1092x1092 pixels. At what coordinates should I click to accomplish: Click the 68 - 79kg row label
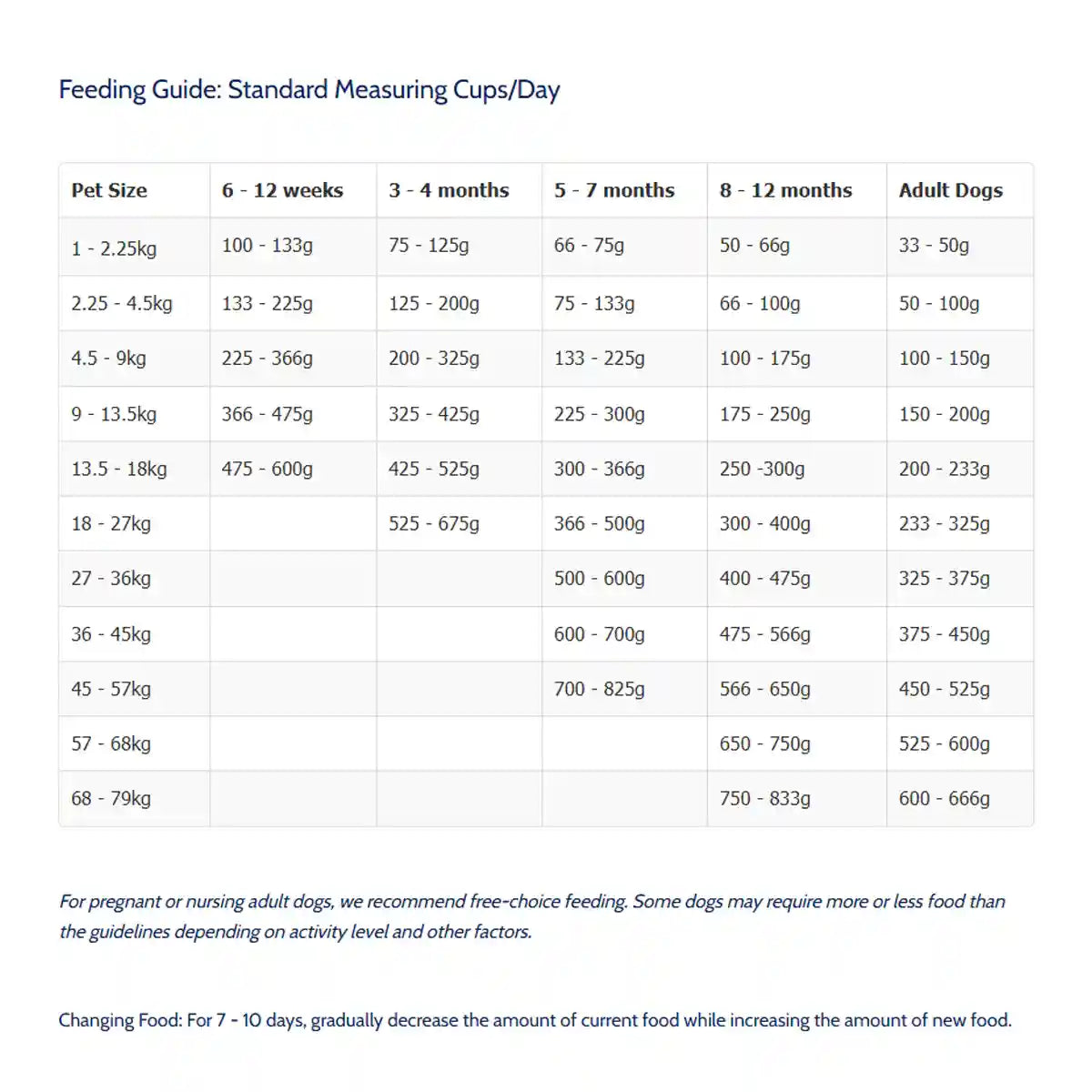111,798
